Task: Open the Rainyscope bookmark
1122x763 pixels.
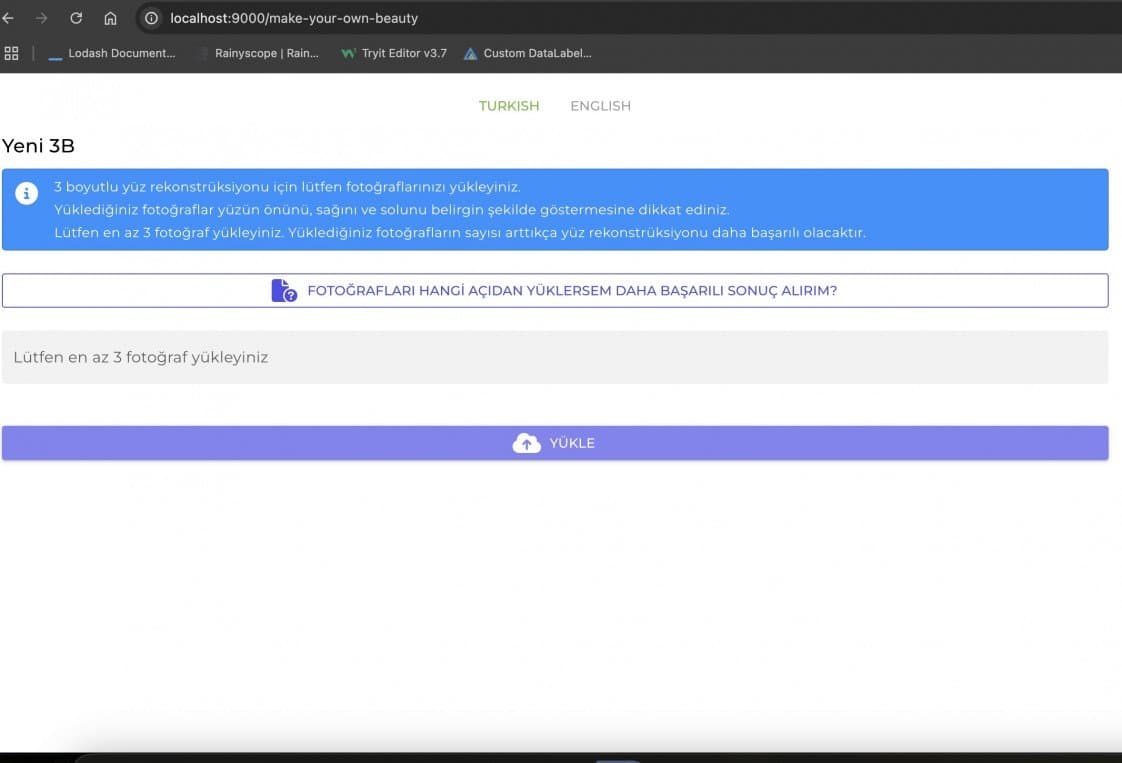Action: [x=260, y=53]
